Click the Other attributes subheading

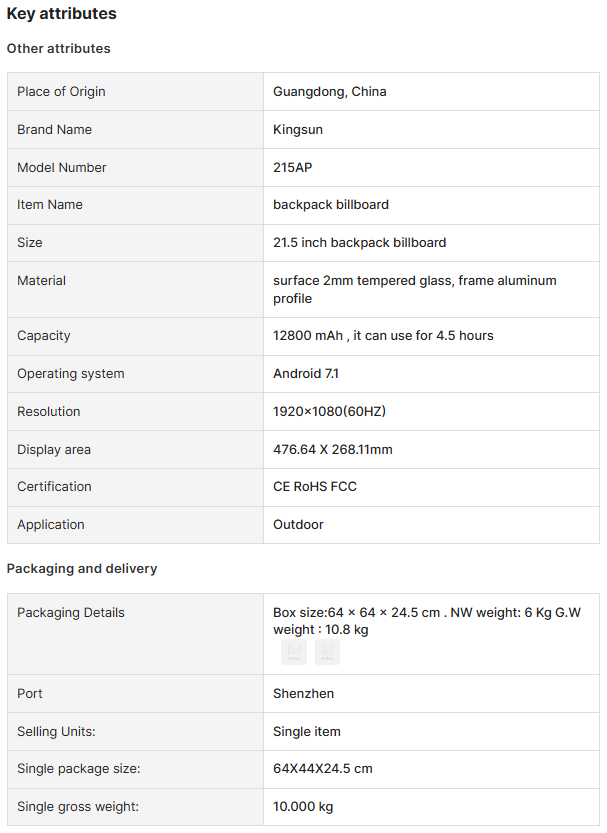point(58,48)
